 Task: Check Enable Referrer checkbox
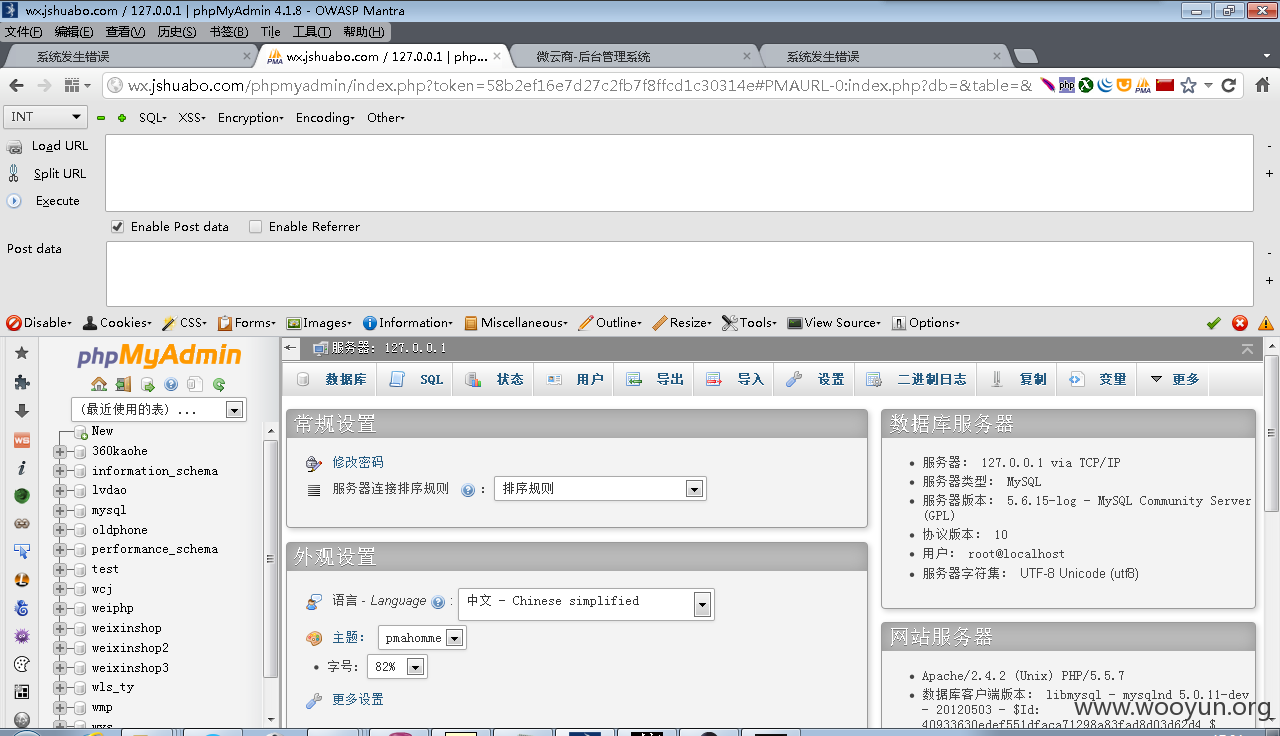(255, 227)
